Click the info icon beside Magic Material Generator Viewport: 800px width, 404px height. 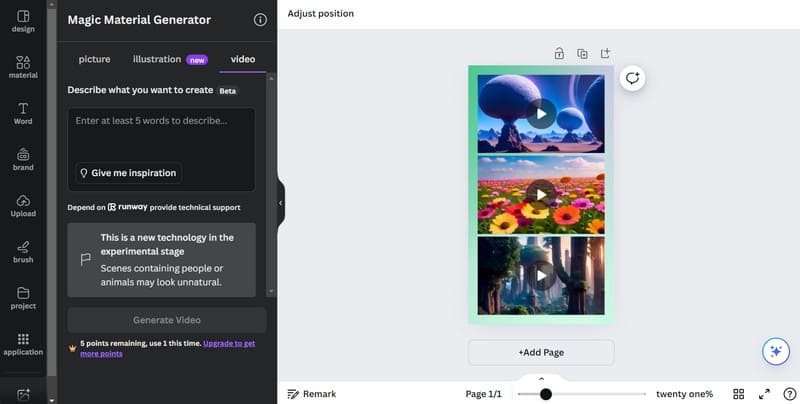pyautogui.click(x=260, y=20)
